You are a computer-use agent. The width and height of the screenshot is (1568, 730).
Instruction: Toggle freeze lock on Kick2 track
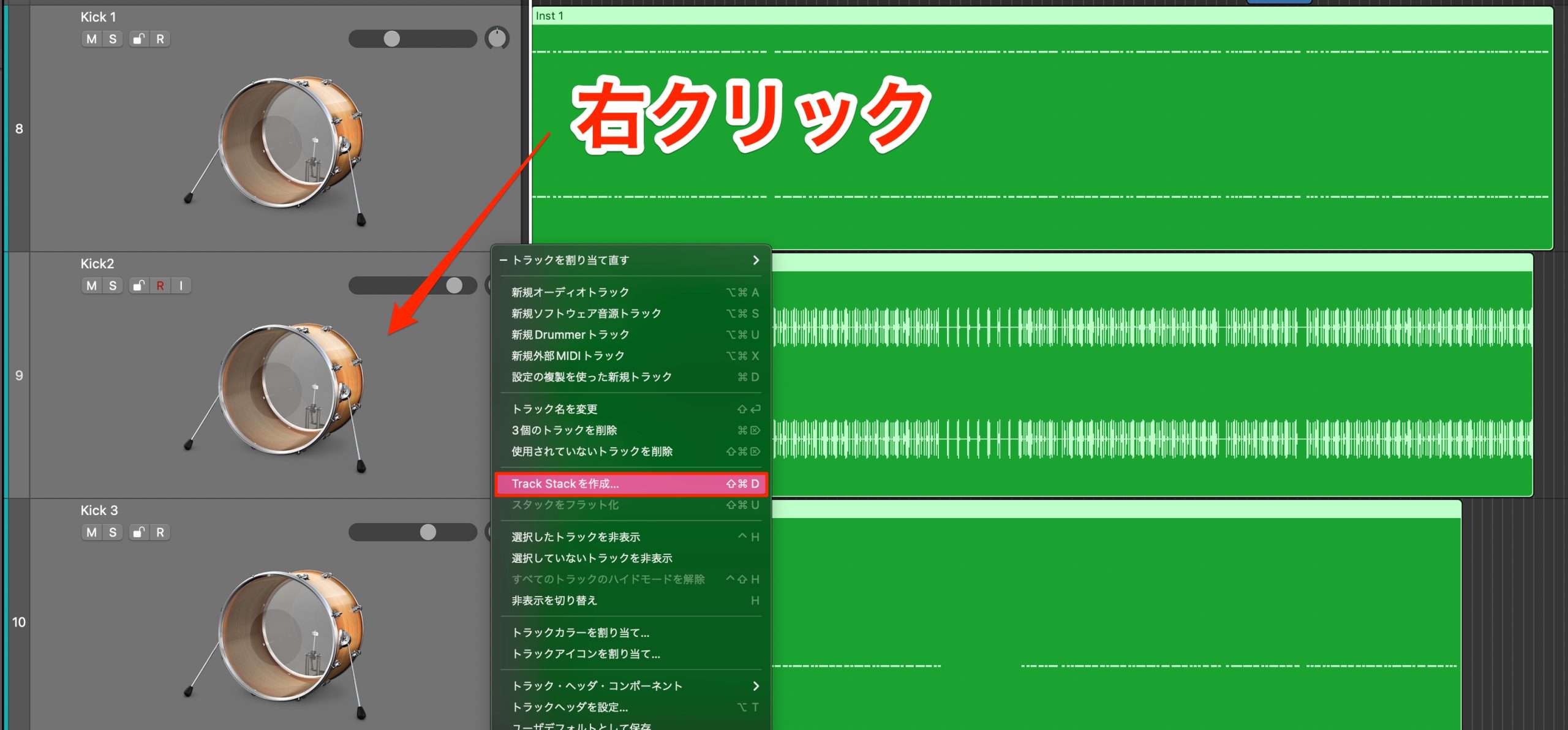click(x=139, y=286)
